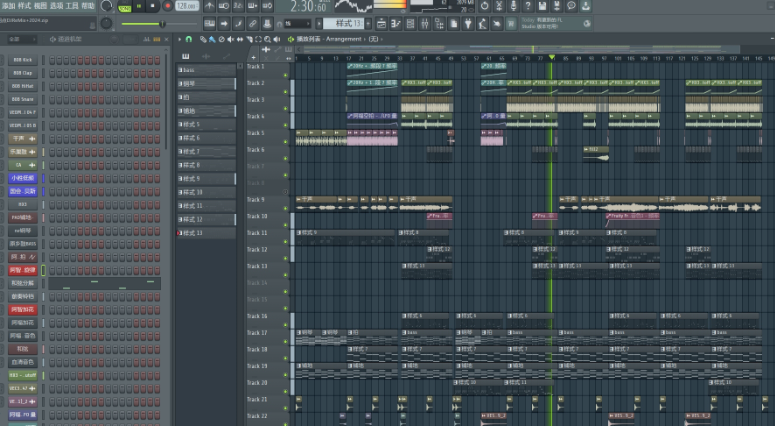Screen dimensions: 775x426
Task: Click the save project floppy icon
Action: click(x=542, y=6)
